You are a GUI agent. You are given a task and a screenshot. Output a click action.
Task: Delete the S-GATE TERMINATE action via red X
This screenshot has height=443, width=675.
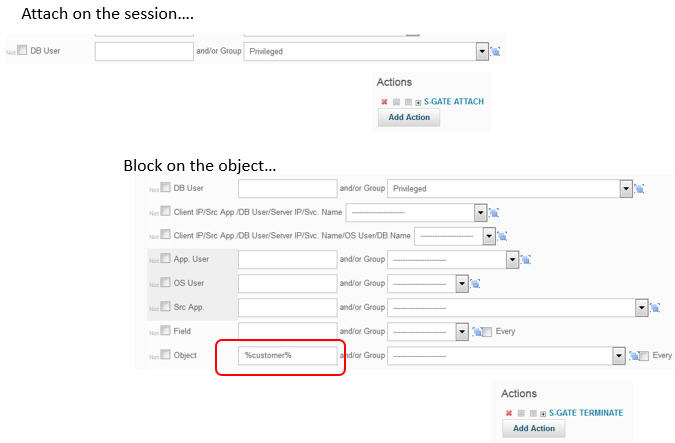coord(509,412)
